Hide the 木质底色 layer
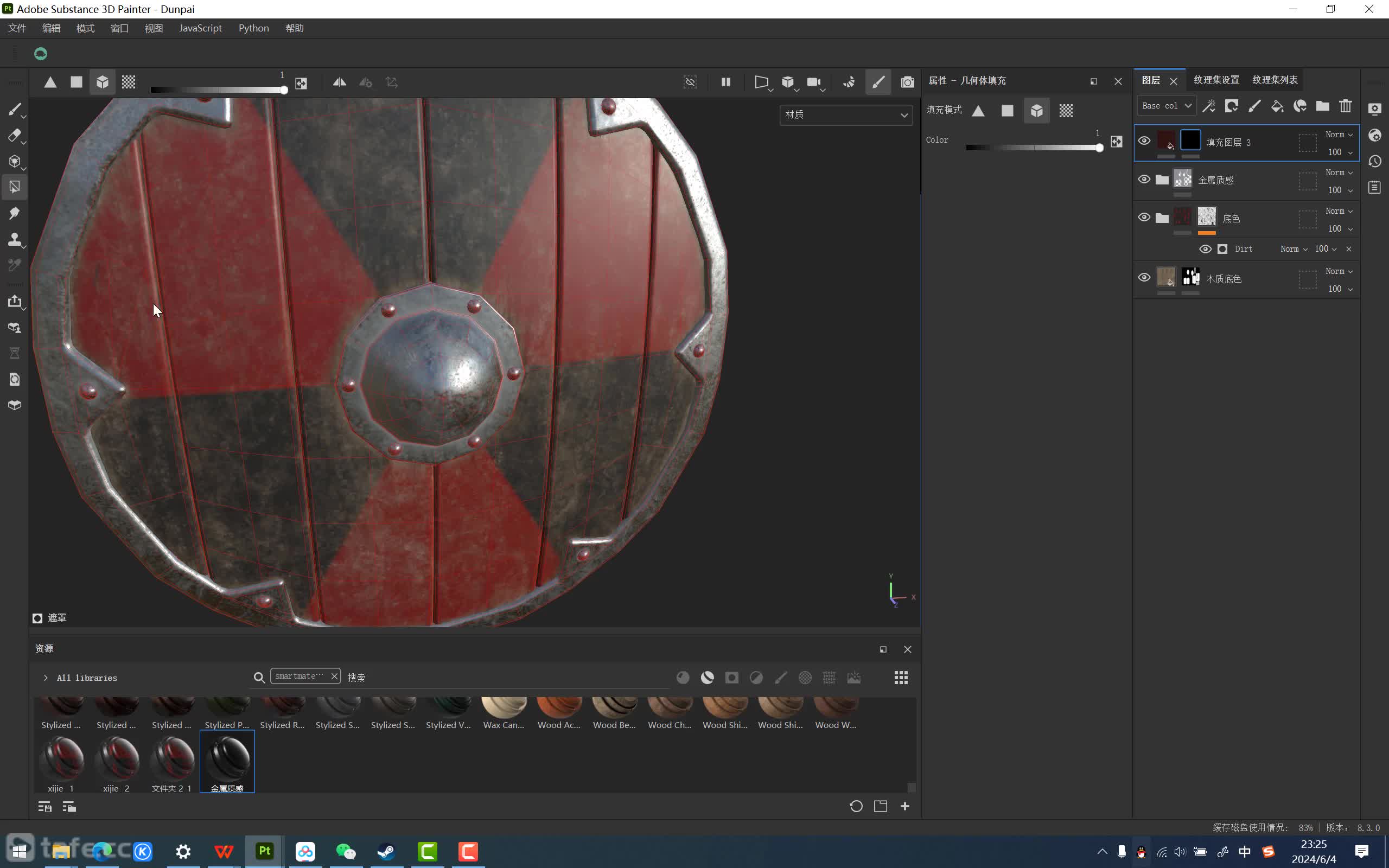The width and height of the screenshot is (1389, 868). click(1144, 278)
